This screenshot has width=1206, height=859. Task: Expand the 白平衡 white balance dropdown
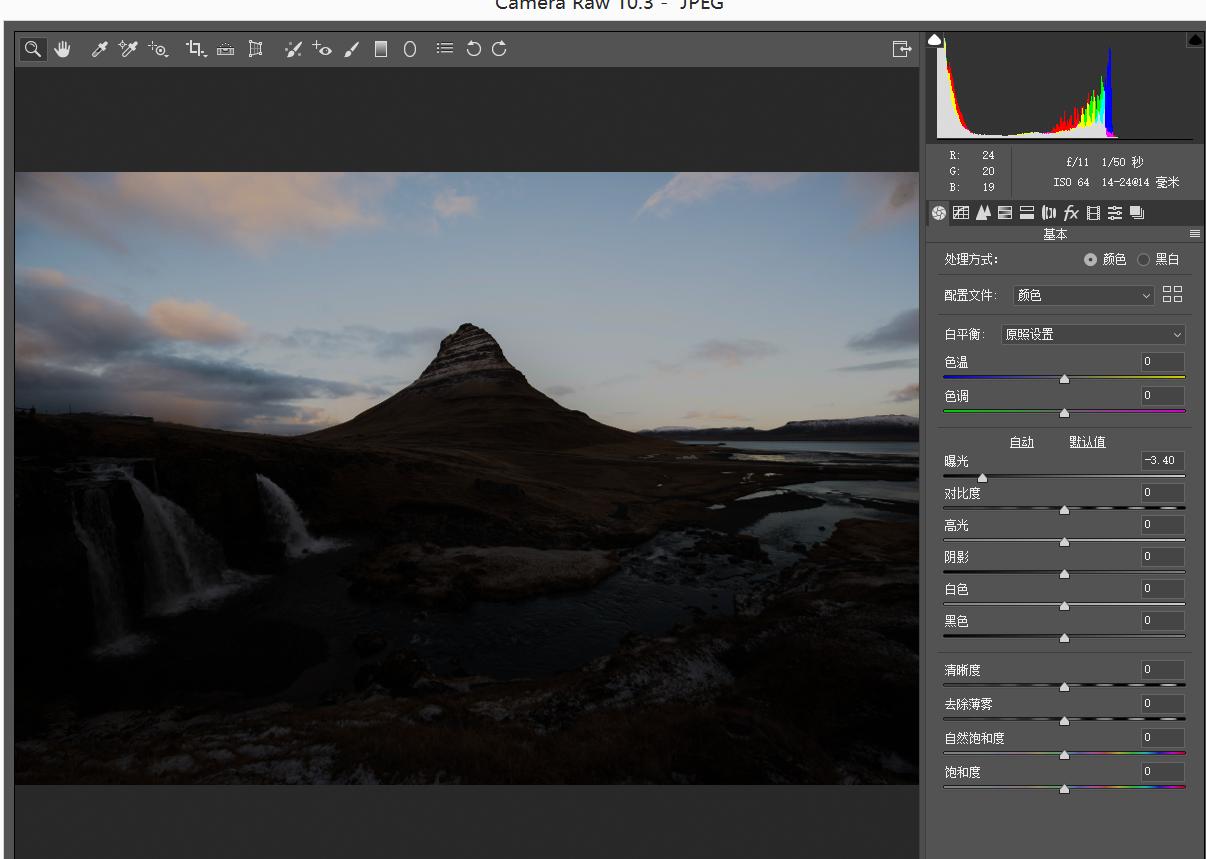1092,334
